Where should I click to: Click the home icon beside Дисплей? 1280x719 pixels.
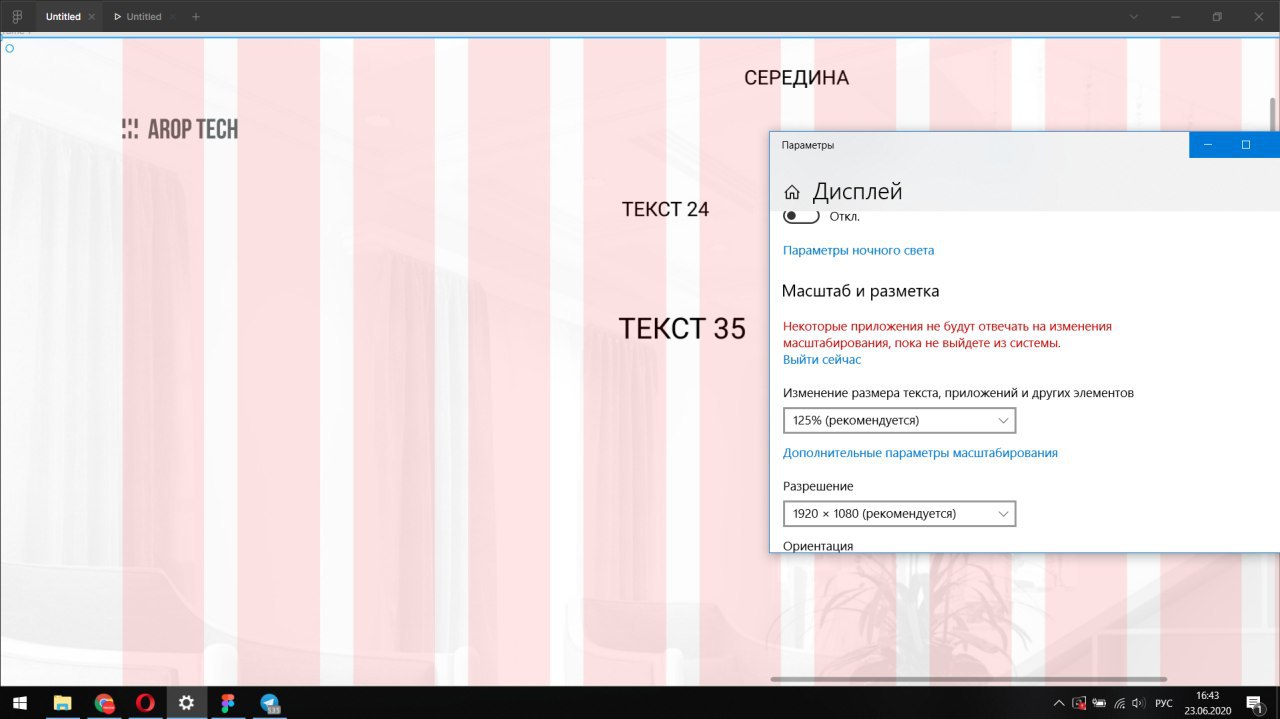coord(792,192)
